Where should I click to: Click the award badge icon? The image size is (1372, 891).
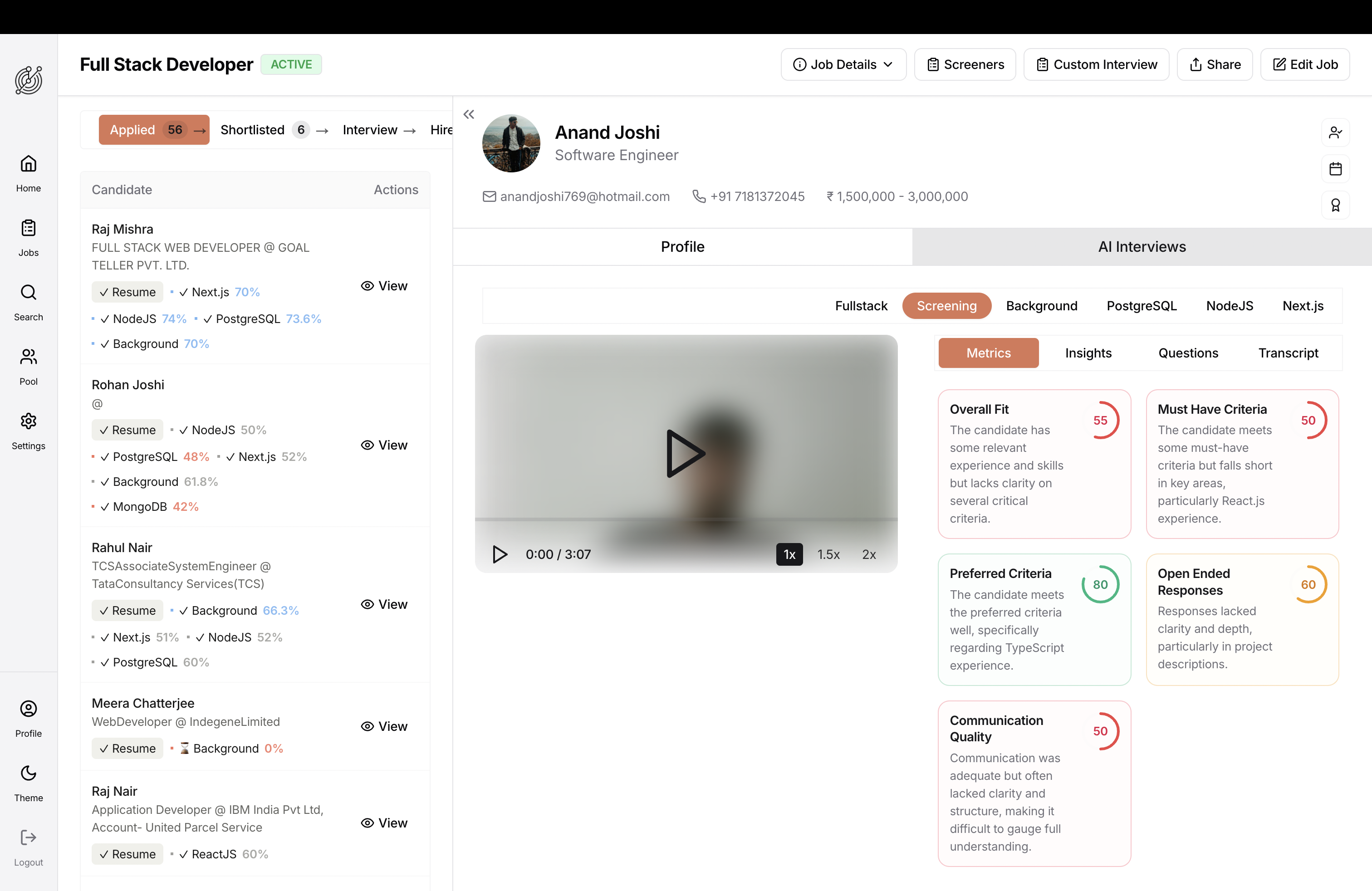tap(1335, 205)
